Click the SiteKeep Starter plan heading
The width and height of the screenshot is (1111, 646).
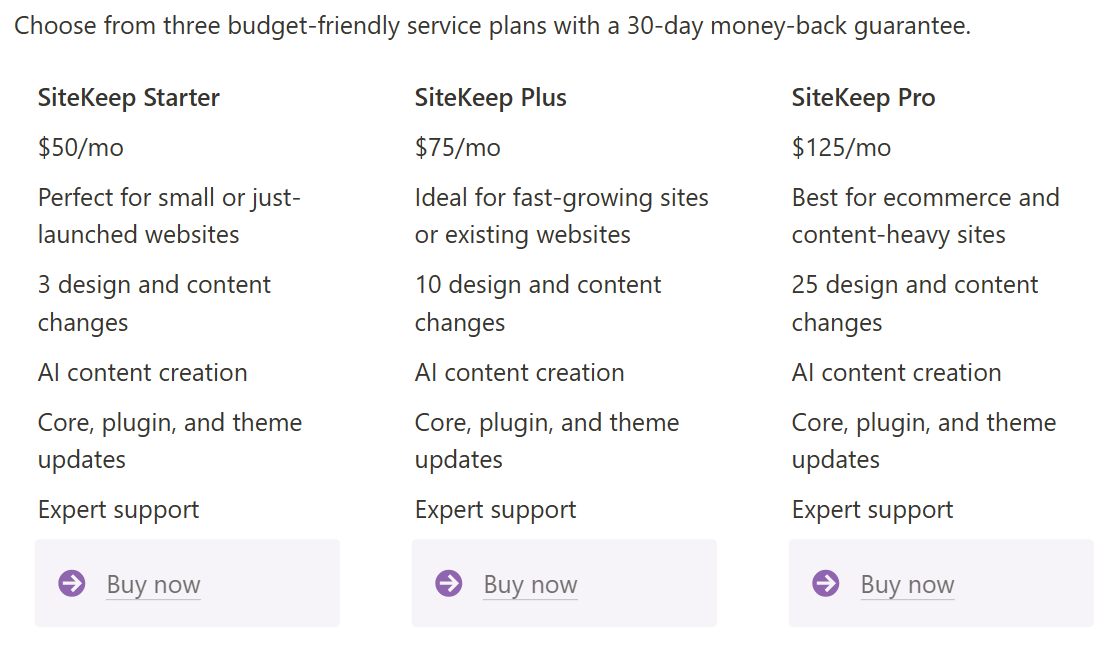coord(128,97)
